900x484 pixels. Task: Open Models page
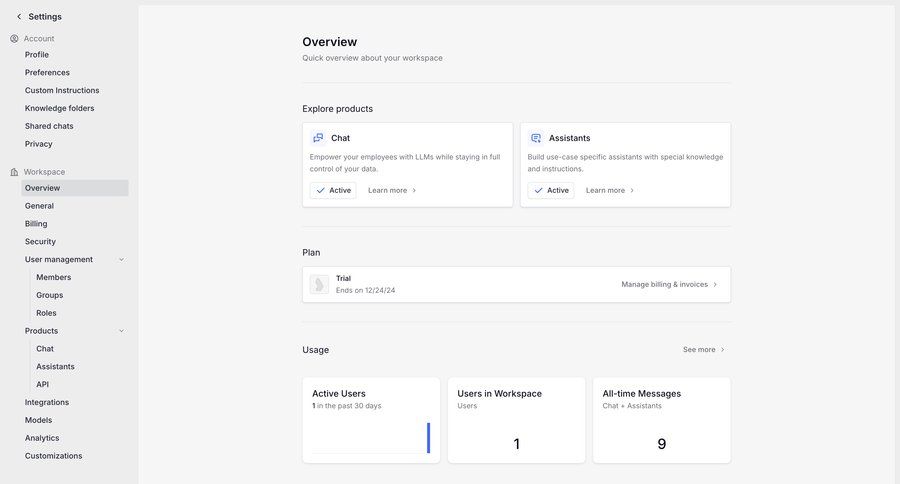[38, 420]
